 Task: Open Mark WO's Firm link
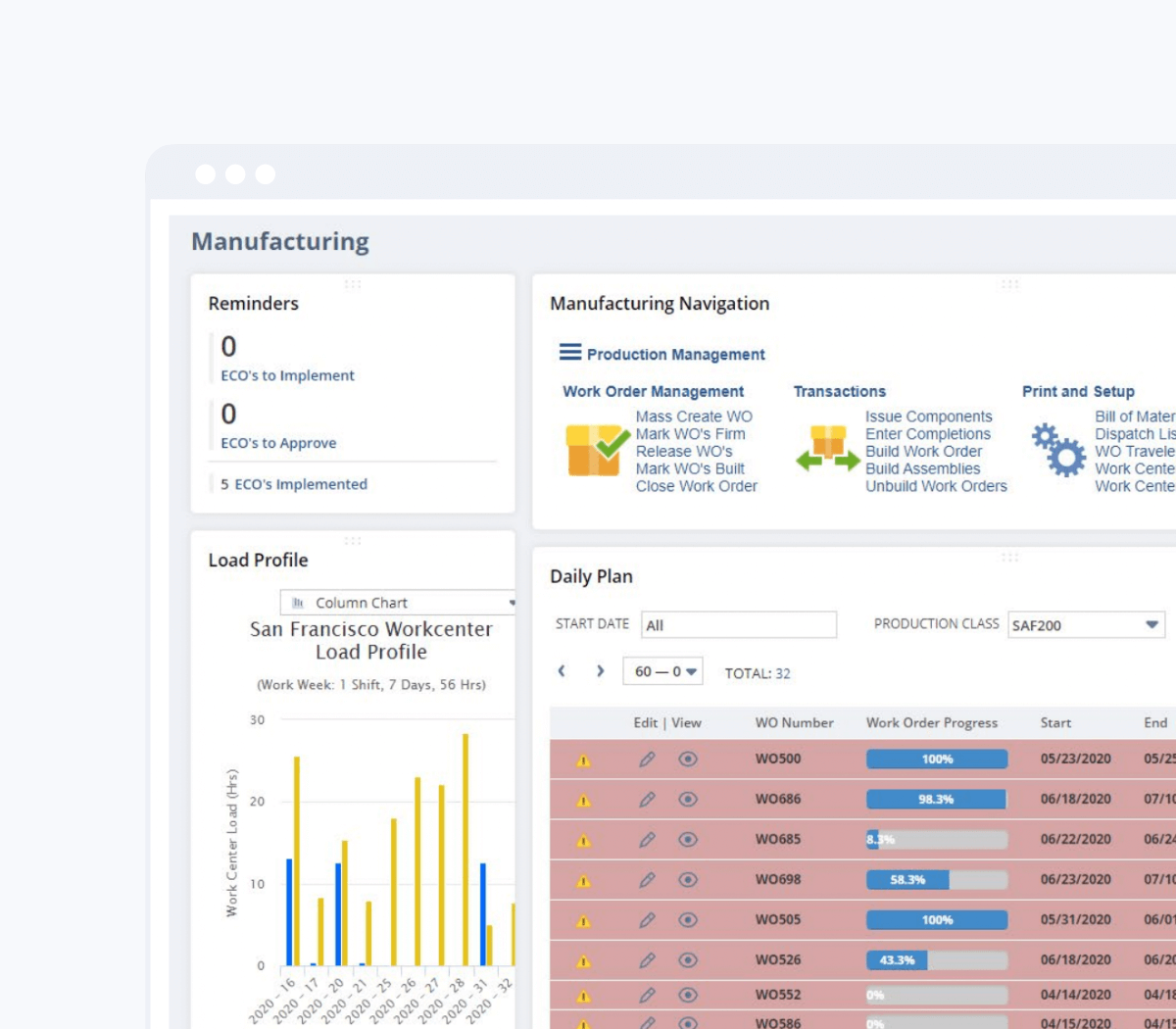point(690,434)
